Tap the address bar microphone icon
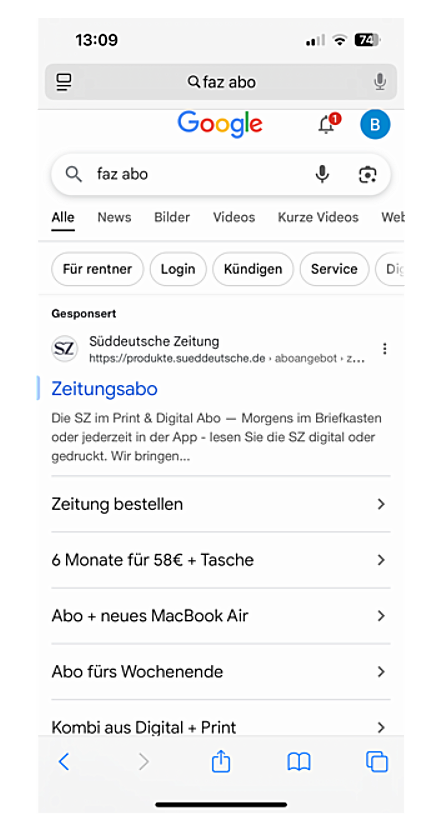The height and width of the screenshot is (827, 436). click(380, 82)
